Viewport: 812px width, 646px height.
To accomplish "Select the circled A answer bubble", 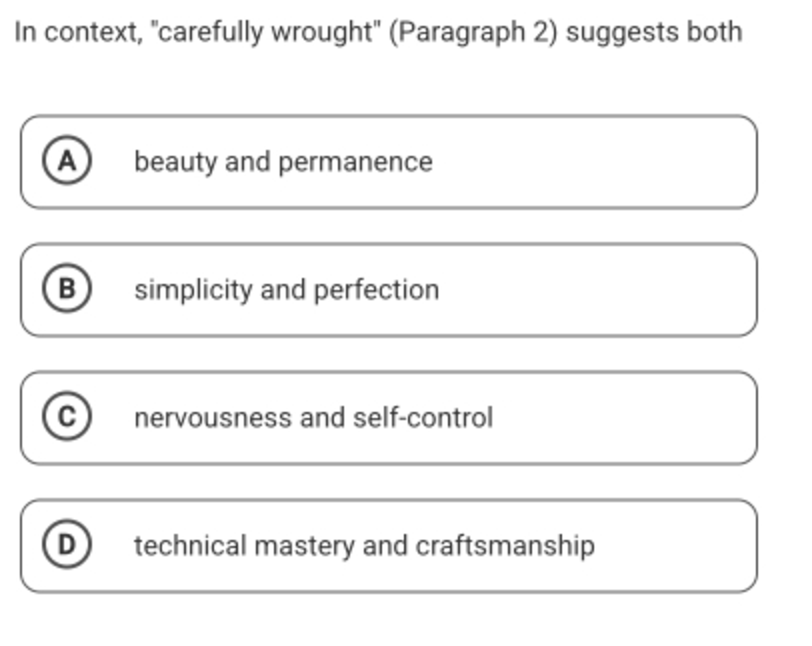I will click(67, 161).
